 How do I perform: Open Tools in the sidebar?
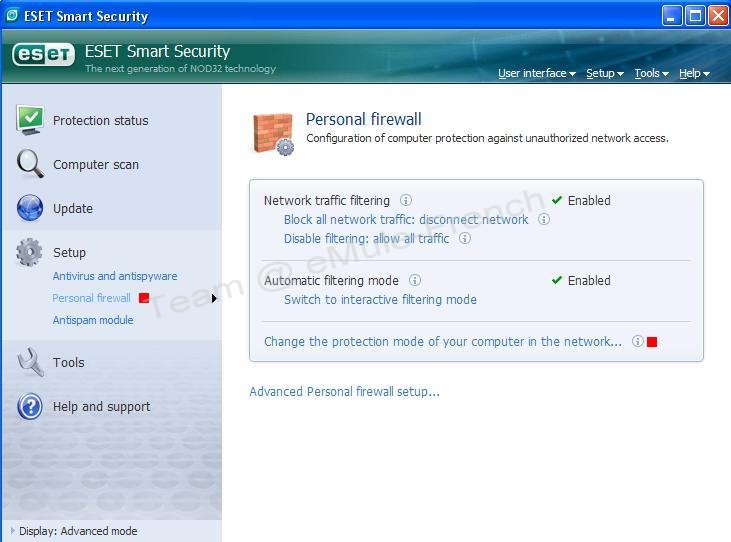point(69,362)
